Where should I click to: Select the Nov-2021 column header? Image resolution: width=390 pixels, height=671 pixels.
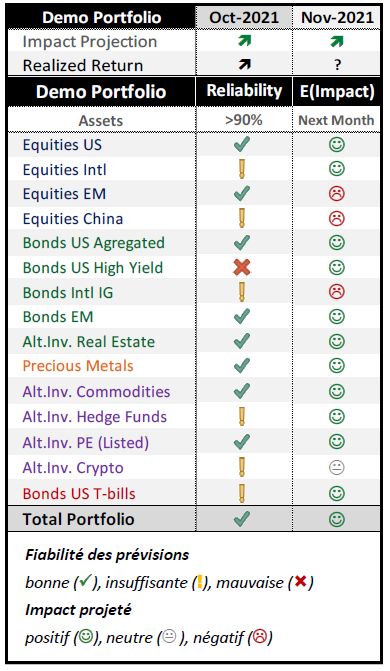[x=337, y=18]
